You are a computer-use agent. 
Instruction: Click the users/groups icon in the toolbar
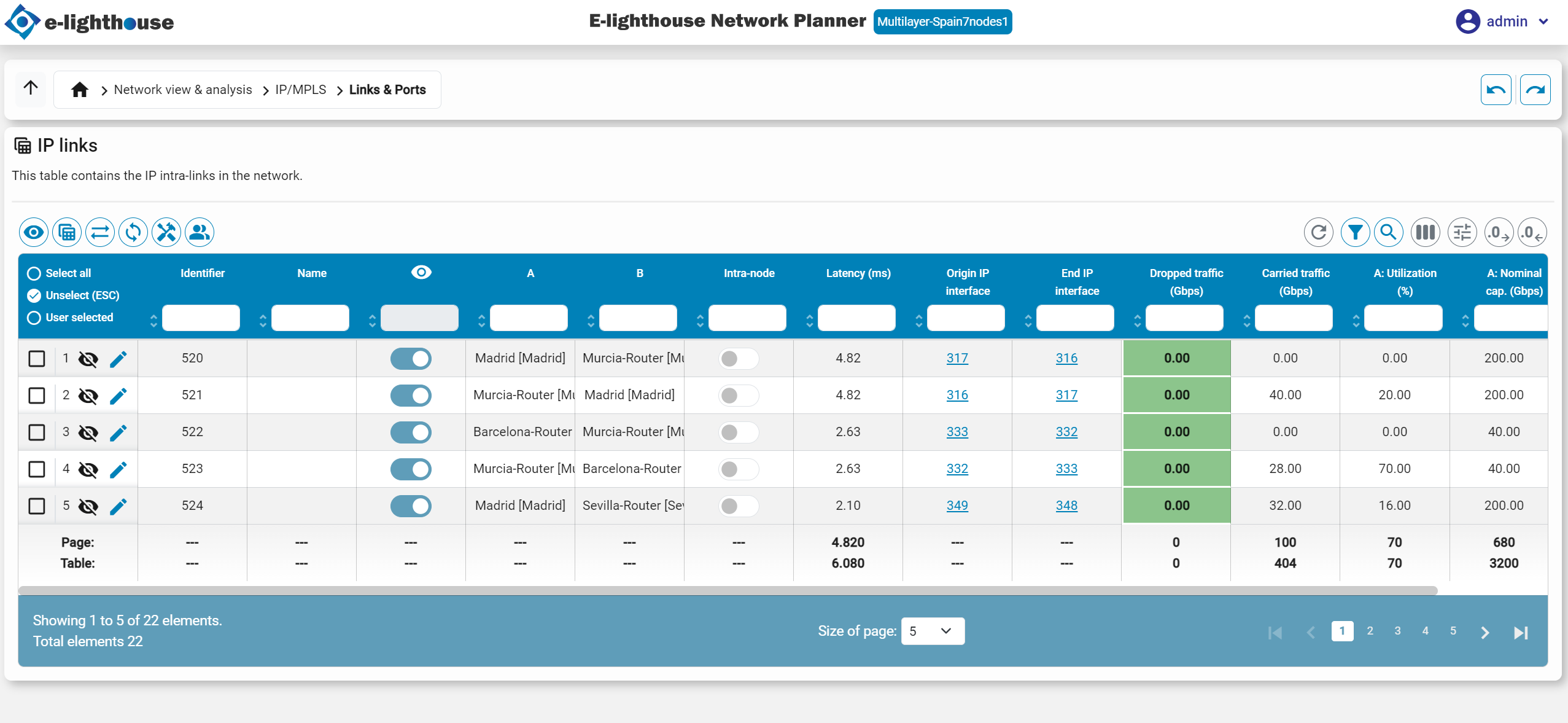(198, 232)
